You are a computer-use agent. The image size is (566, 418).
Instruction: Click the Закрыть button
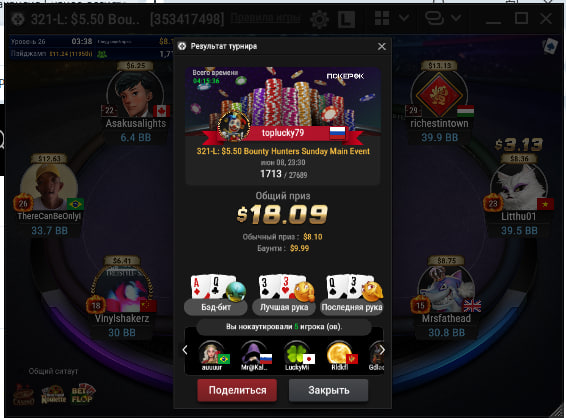coord(328,390)
